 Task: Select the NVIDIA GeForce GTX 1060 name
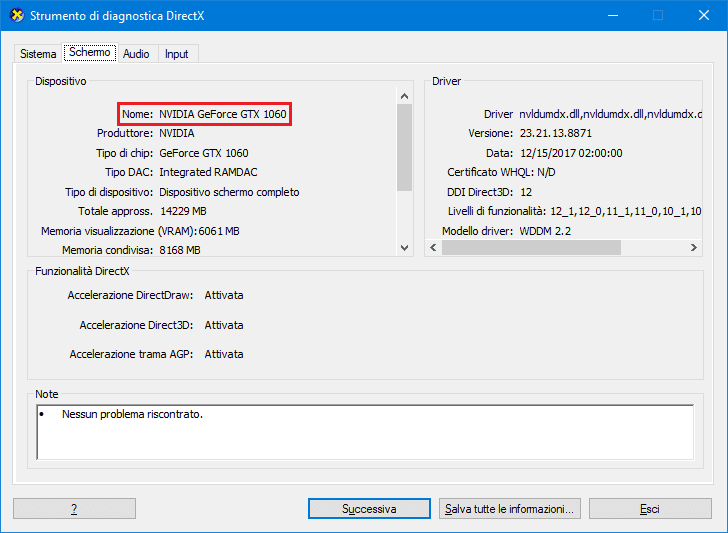pyautogui.click(x=222, y=114)
